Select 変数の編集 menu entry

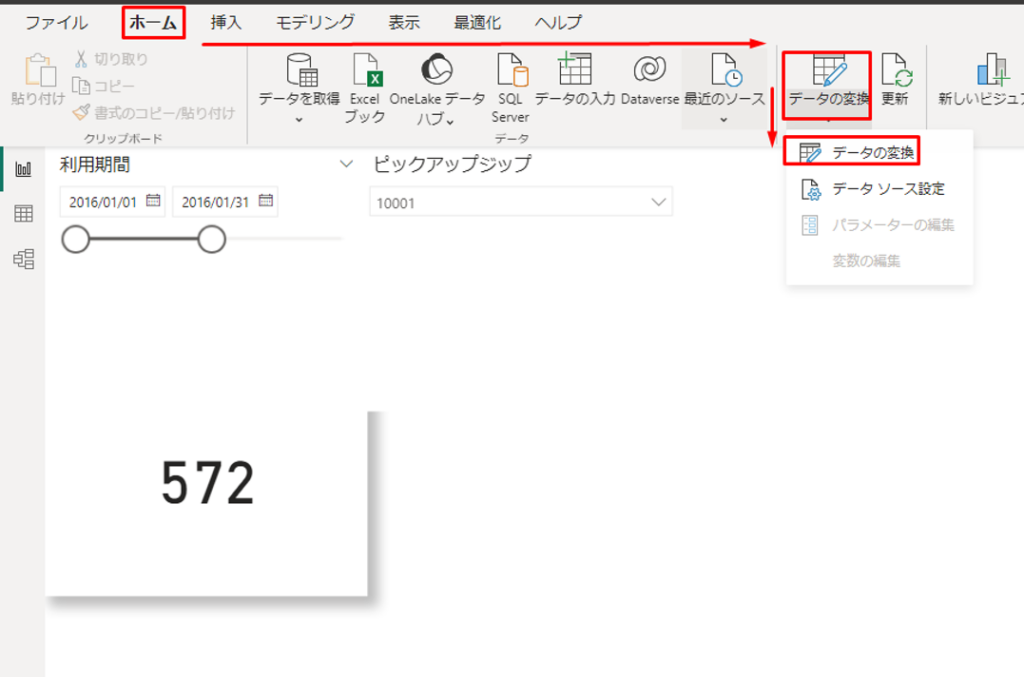coord(879,261)
